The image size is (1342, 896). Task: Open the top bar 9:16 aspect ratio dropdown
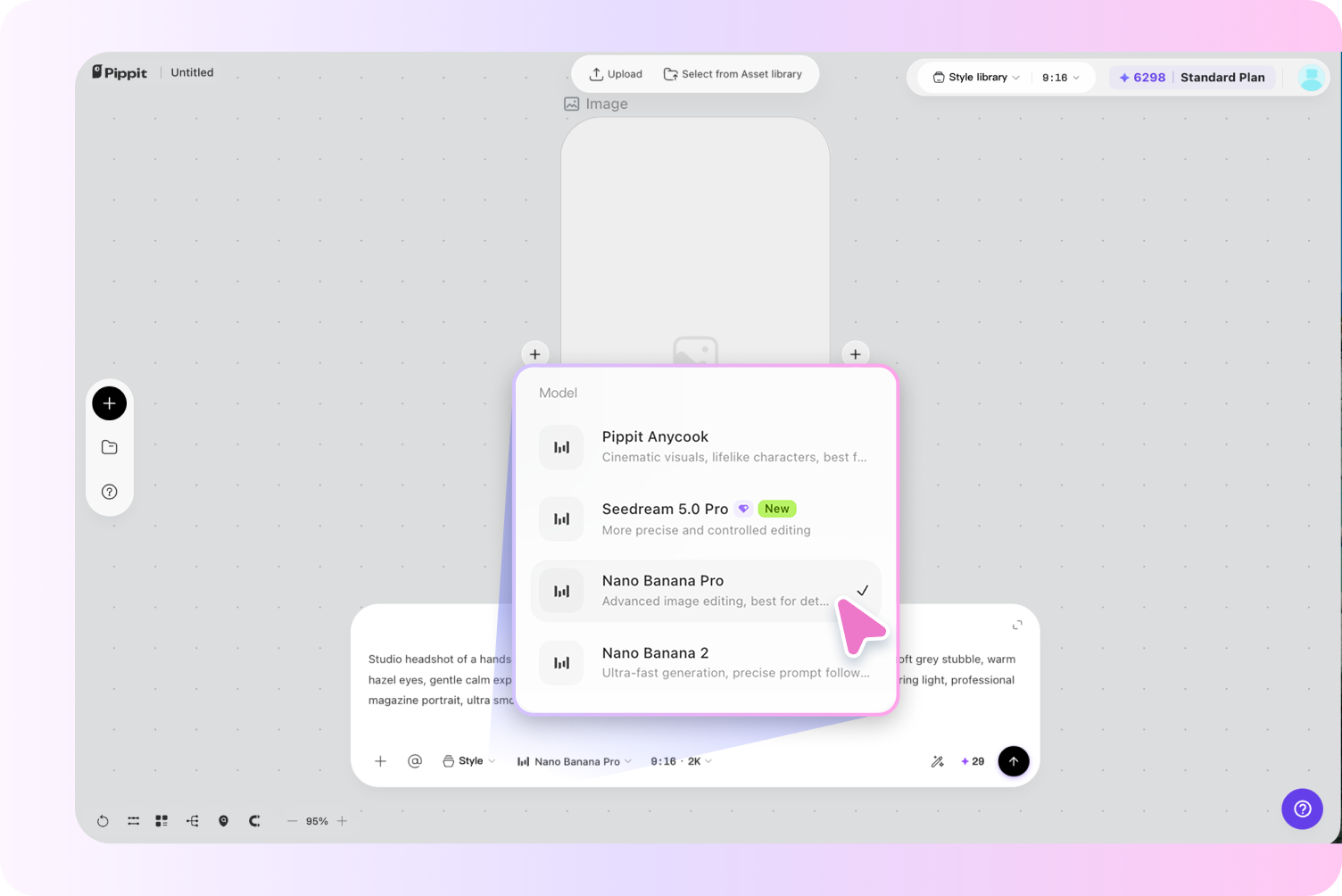(x=1061, y=78)
